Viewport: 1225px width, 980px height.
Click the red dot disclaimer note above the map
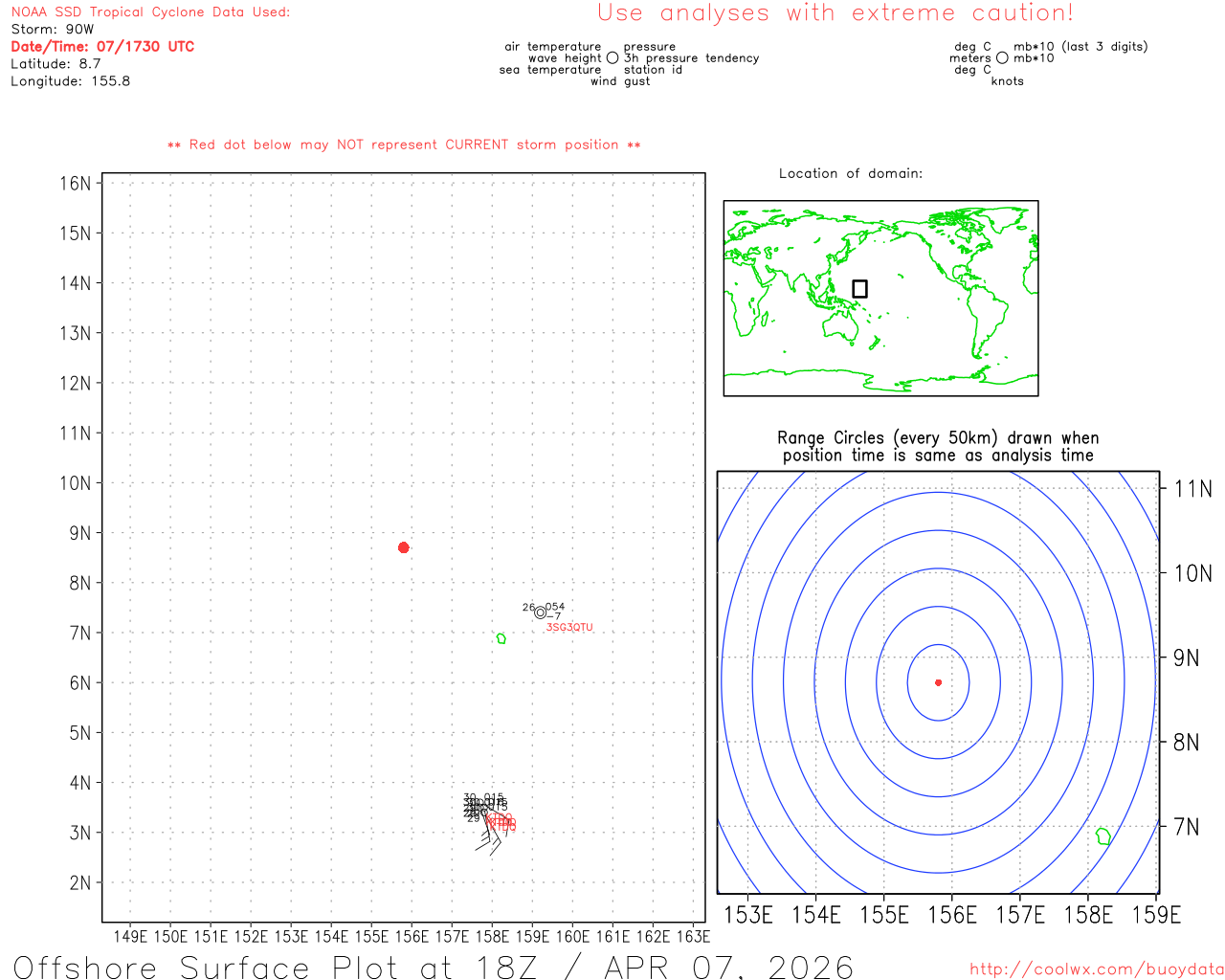(x=404, y=145)
